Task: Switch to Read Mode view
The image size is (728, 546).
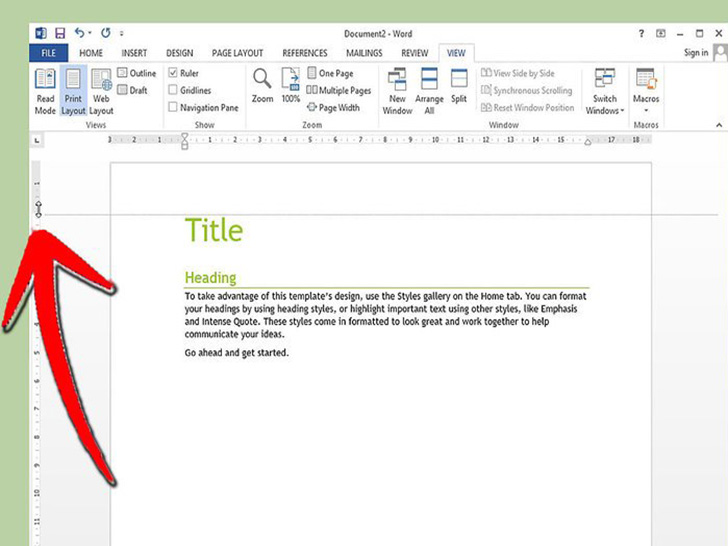Action: [45, 90]
